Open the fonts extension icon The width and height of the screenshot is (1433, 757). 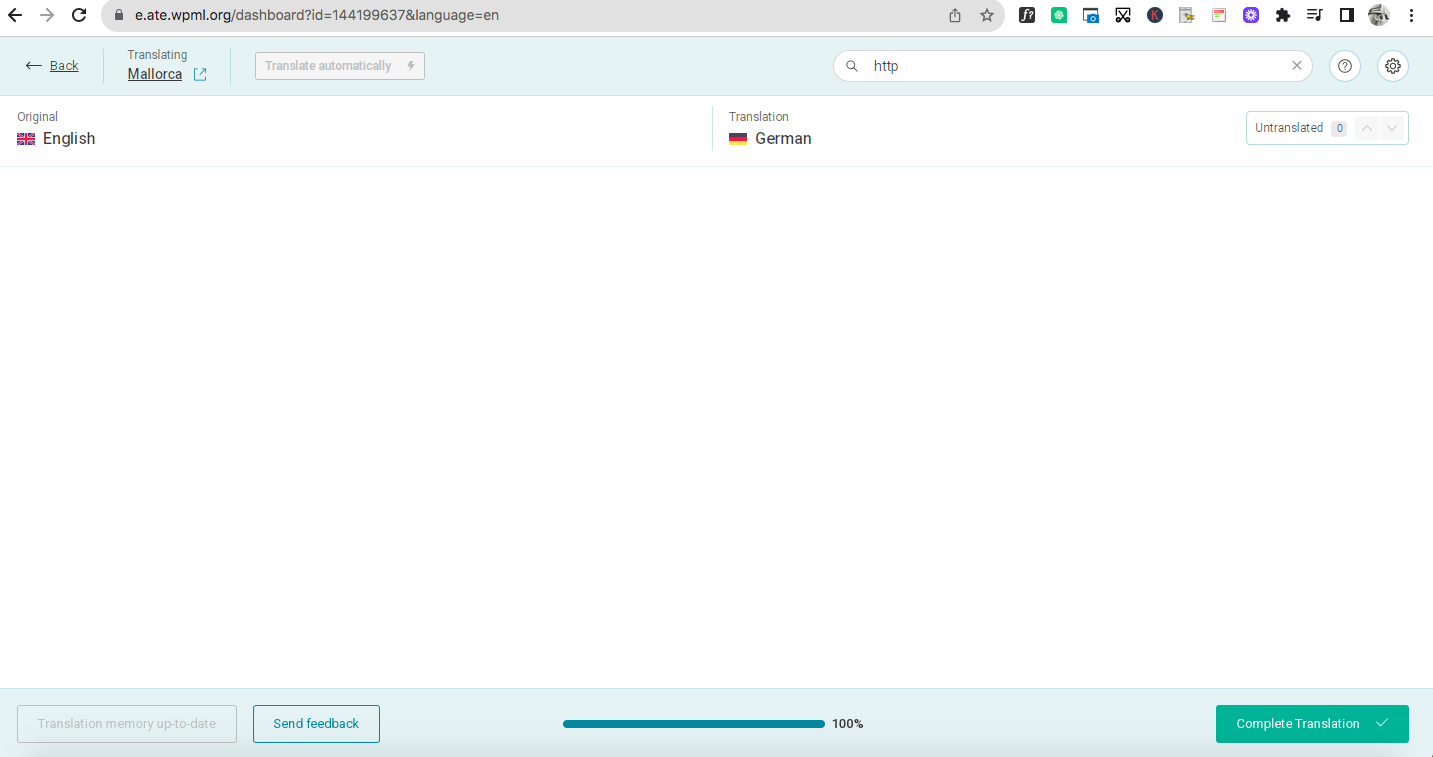(x=1027, y=15)
